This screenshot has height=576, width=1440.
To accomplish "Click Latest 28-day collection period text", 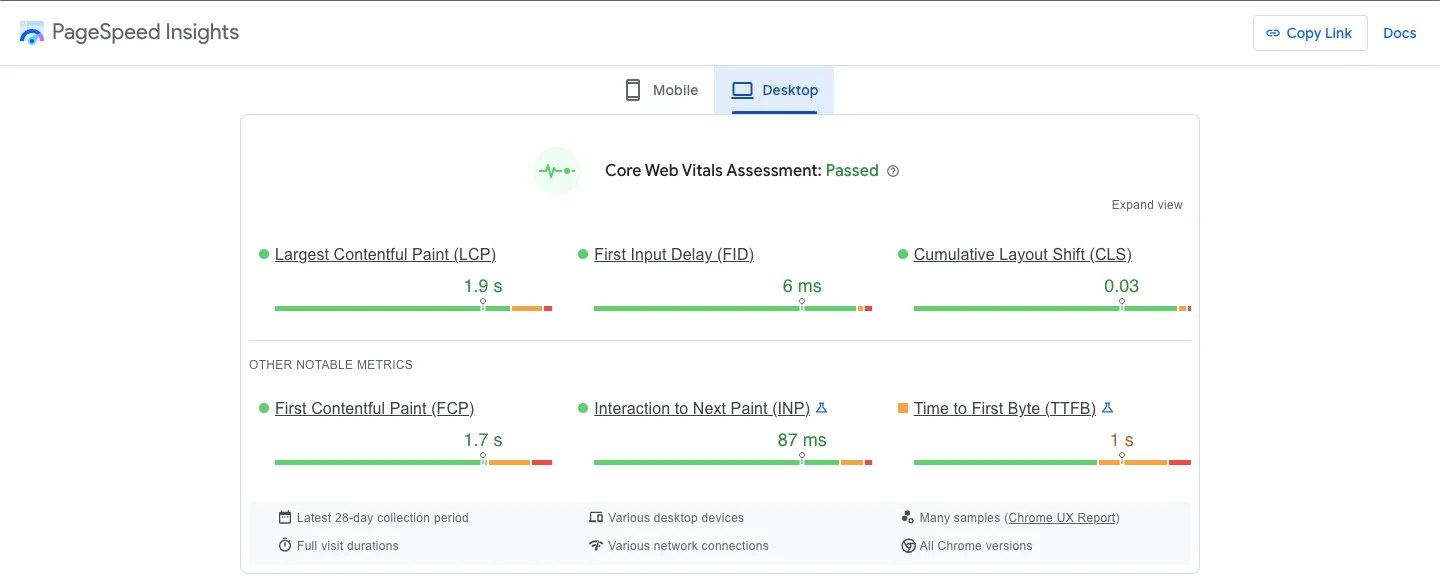I will pos(383,518).
